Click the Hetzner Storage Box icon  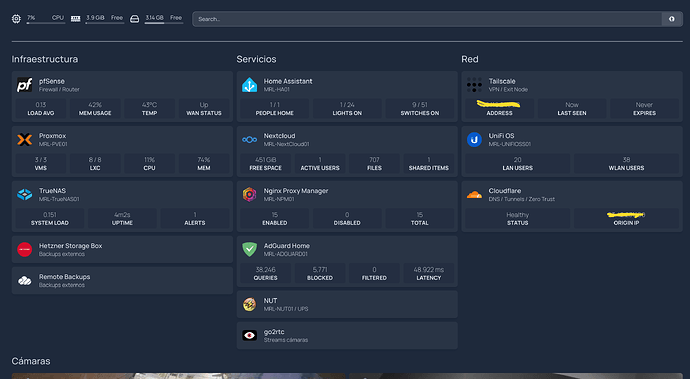pyautogui.click(x=25, y=249)
